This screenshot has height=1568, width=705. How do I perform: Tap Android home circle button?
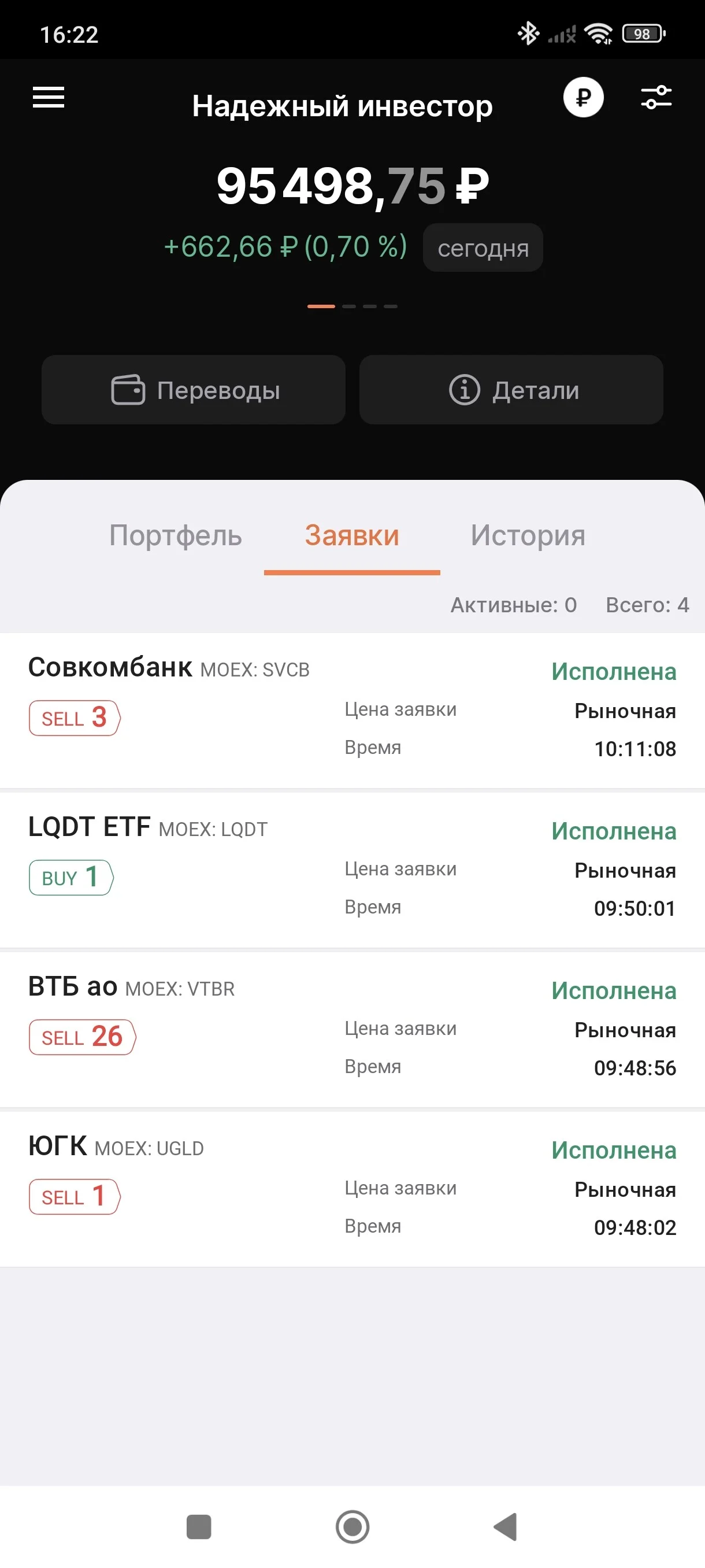pyautogui.click(x=353, y=1527)
